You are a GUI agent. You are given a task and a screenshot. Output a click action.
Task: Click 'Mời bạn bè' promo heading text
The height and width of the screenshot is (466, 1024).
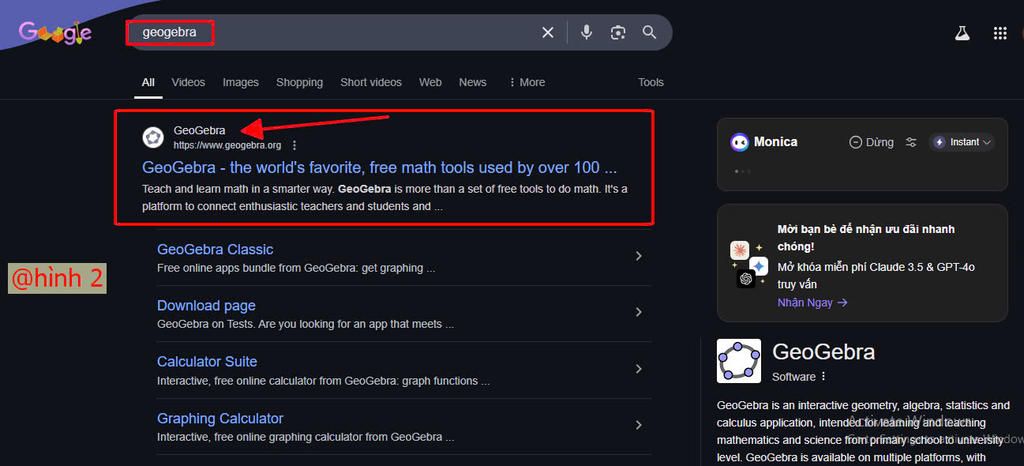click(866, 238)
